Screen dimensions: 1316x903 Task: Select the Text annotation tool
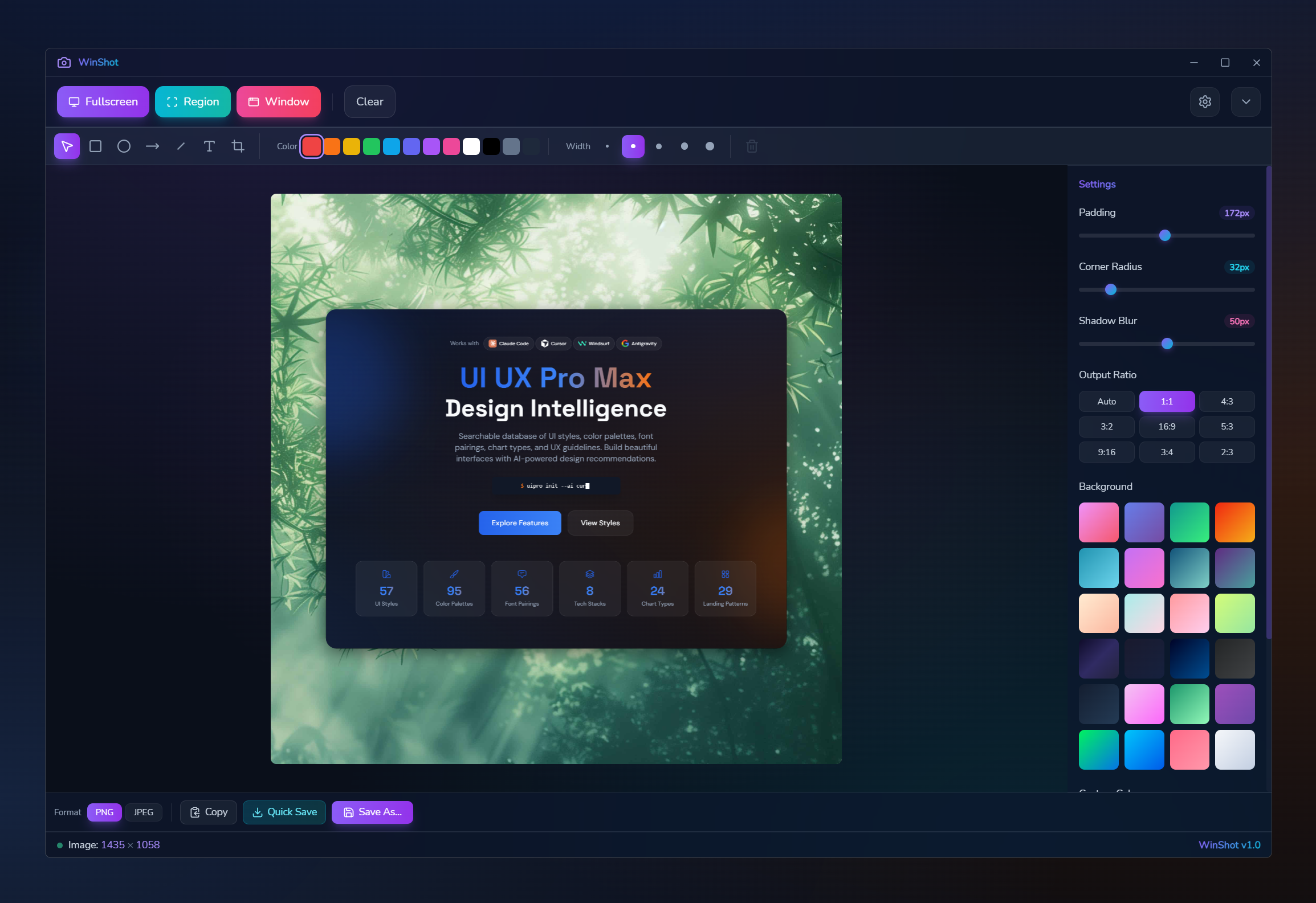tap(209, 146)
